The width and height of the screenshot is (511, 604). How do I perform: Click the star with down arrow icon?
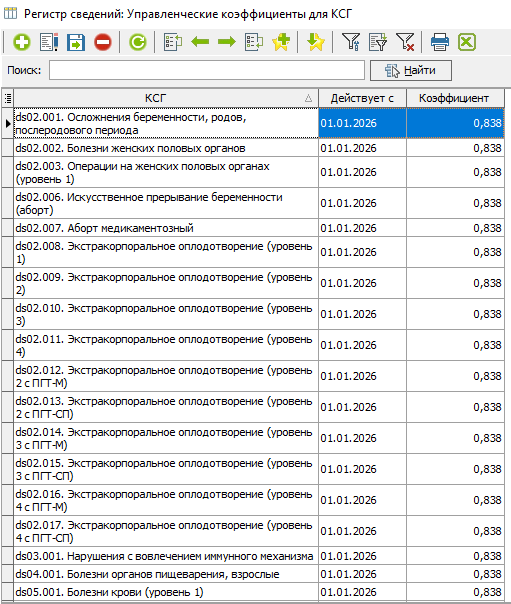tap(315, 42)
